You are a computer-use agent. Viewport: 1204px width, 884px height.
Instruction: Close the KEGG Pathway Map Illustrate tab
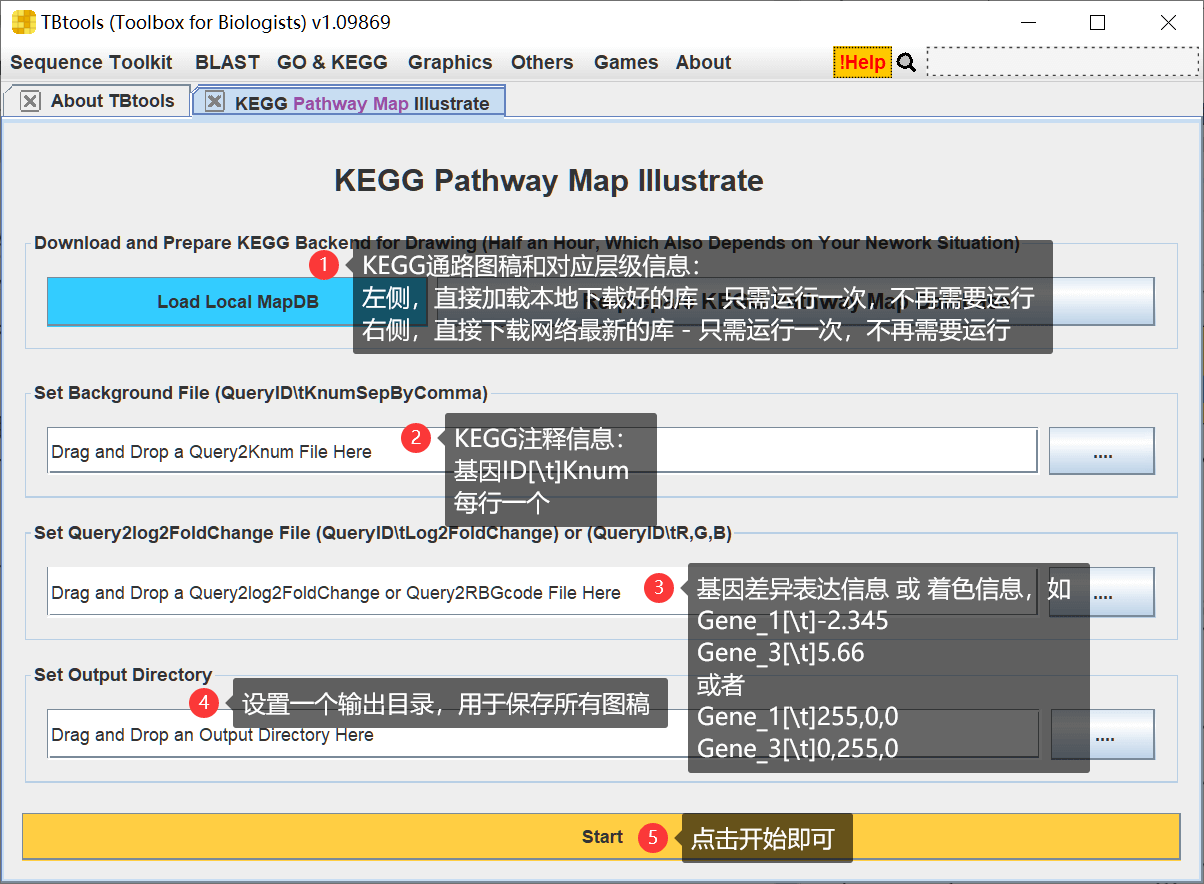[x=213, y=102]
